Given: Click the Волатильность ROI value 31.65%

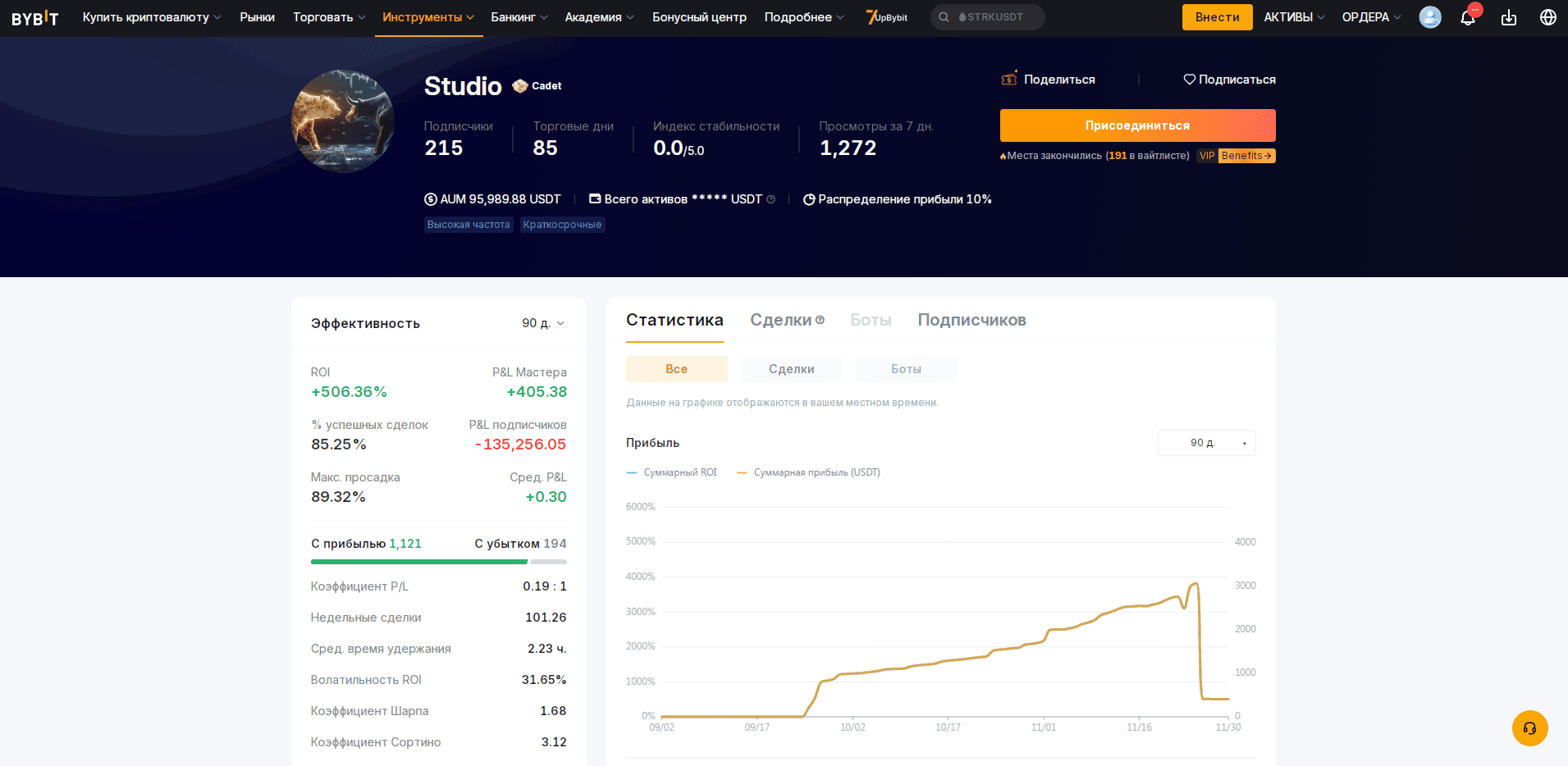Looking at the screenshot, I should coord(544,680).
